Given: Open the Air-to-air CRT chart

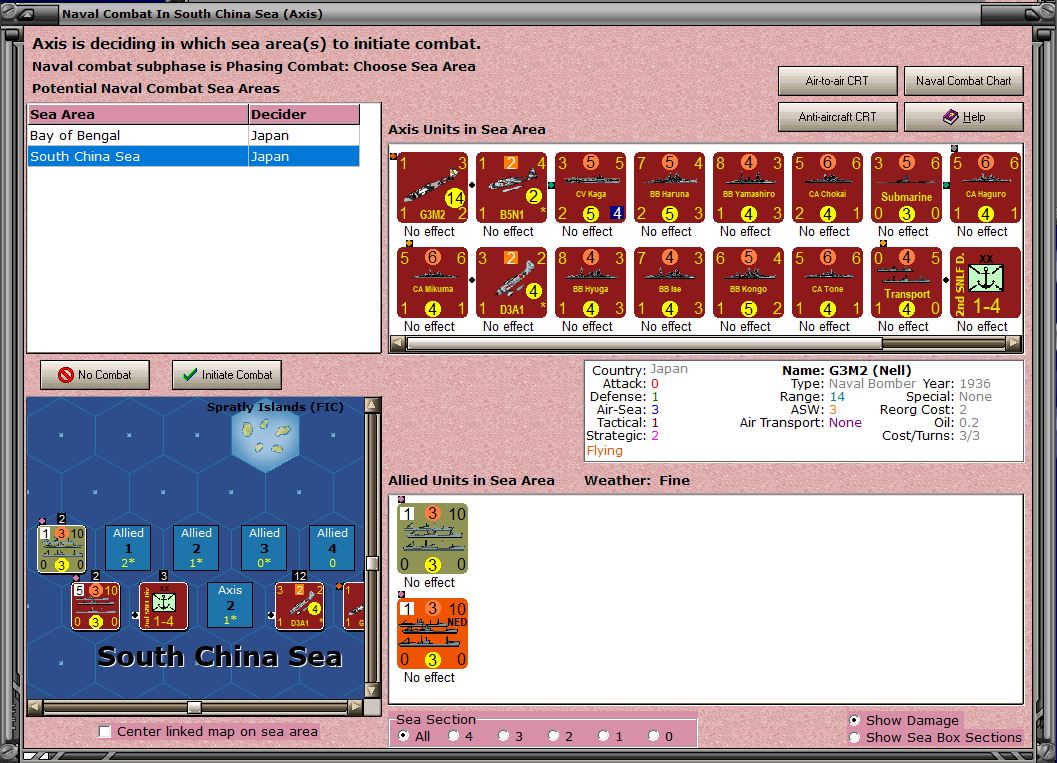Looking at the screenshot, I should pos(837,81).
